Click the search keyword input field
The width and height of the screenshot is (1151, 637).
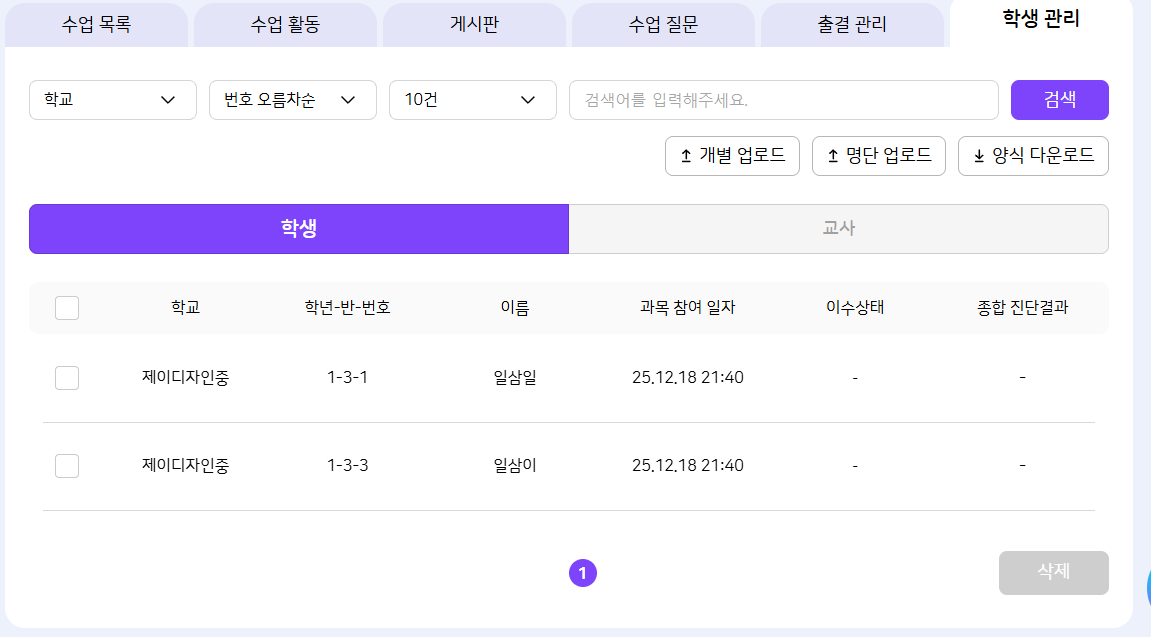[783, 100]
